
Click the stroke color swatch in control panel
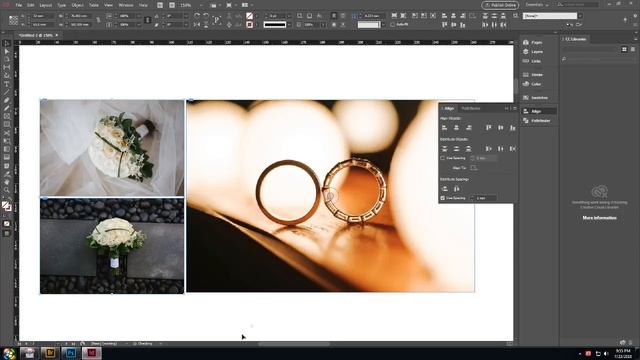click(x=249, y=25)
